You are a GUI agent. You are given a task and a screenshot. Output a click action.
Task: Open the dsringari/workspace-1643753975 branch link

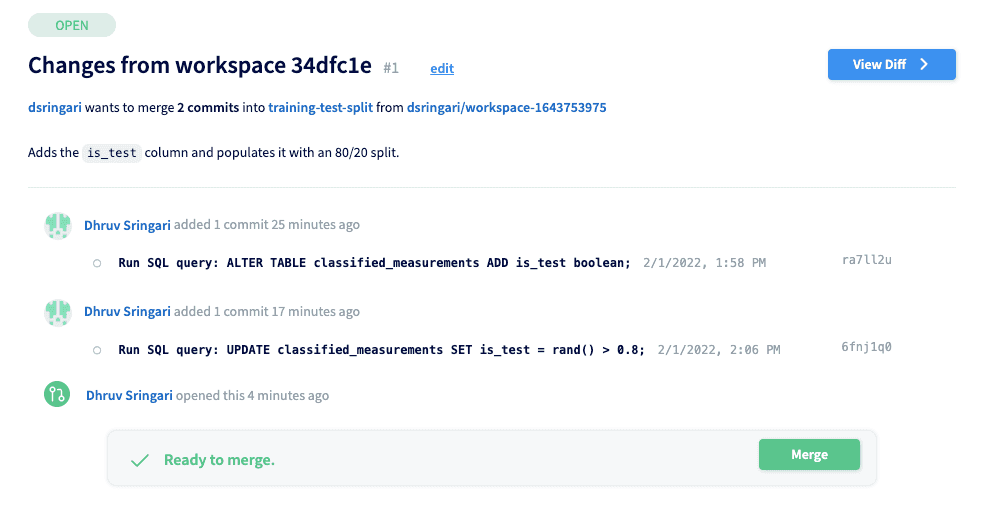(x=507, y=107)
